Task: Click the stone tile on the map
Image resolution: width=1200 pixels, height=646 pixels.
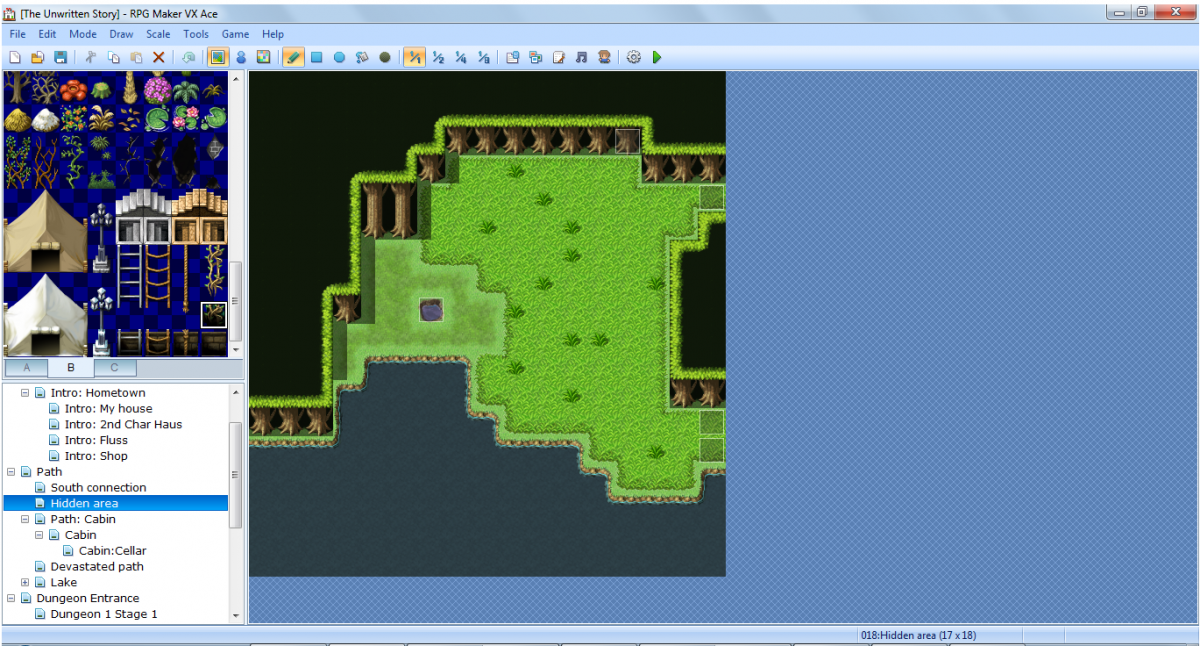Action: 433,310
